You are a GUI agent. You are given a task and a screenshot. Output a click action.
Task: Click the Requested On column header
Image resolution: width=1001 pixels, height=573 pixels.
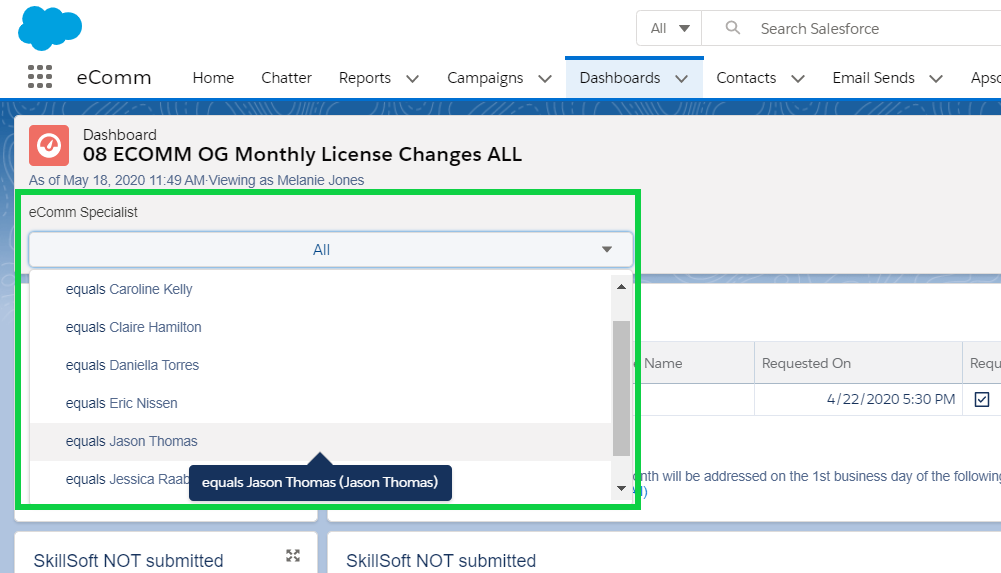[x=858, y=363]
